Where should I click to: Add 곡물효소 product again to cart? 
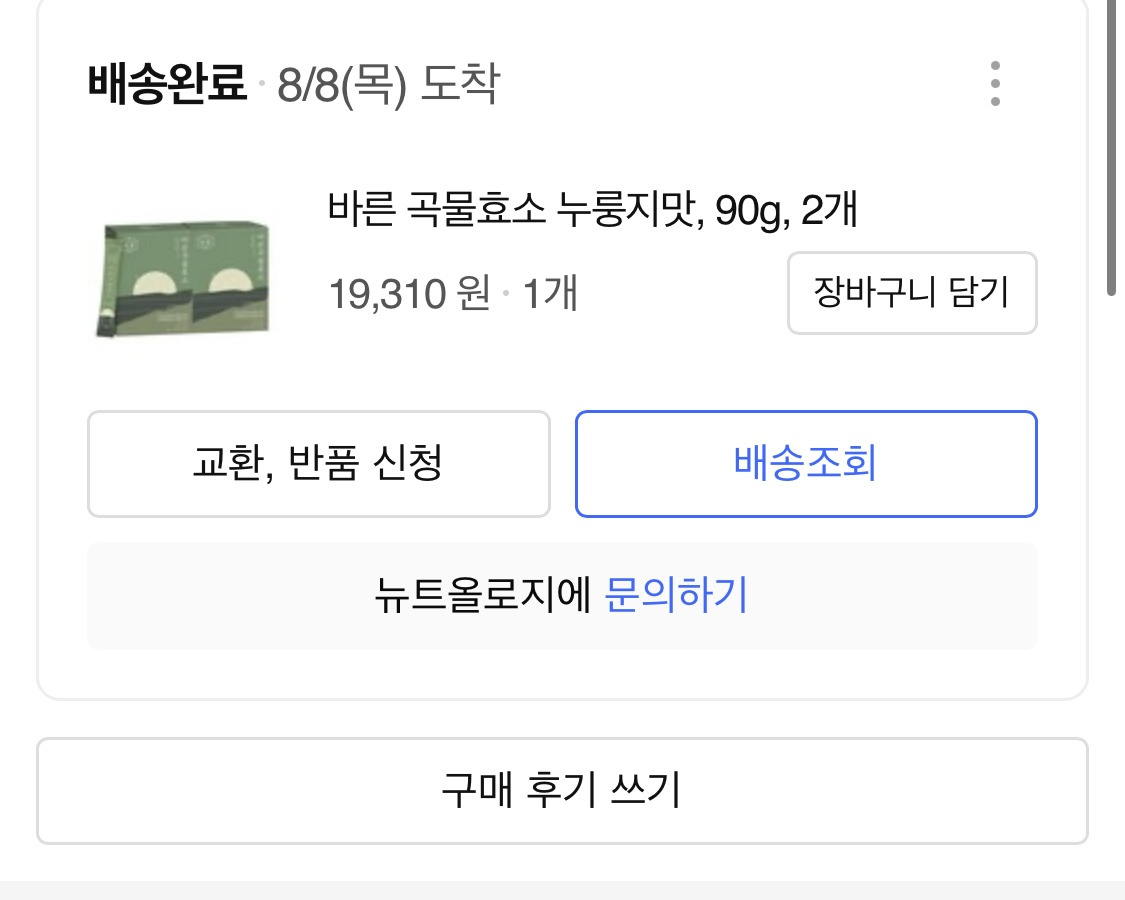[x=911, y=292]
